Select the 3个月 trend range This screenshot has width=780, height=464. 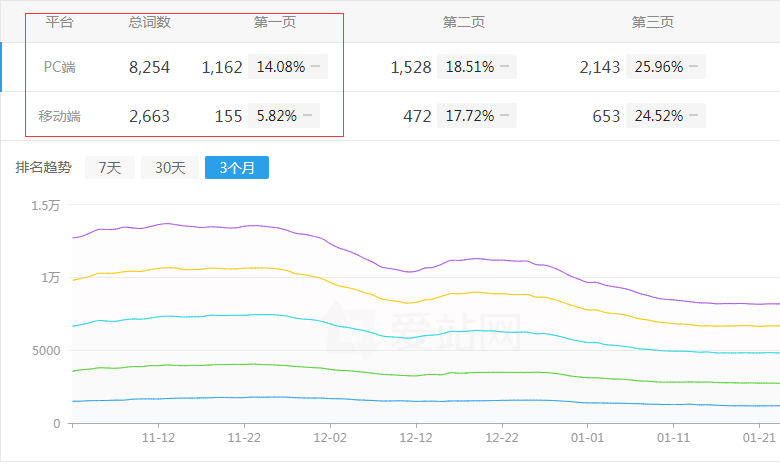click(236, 168)
